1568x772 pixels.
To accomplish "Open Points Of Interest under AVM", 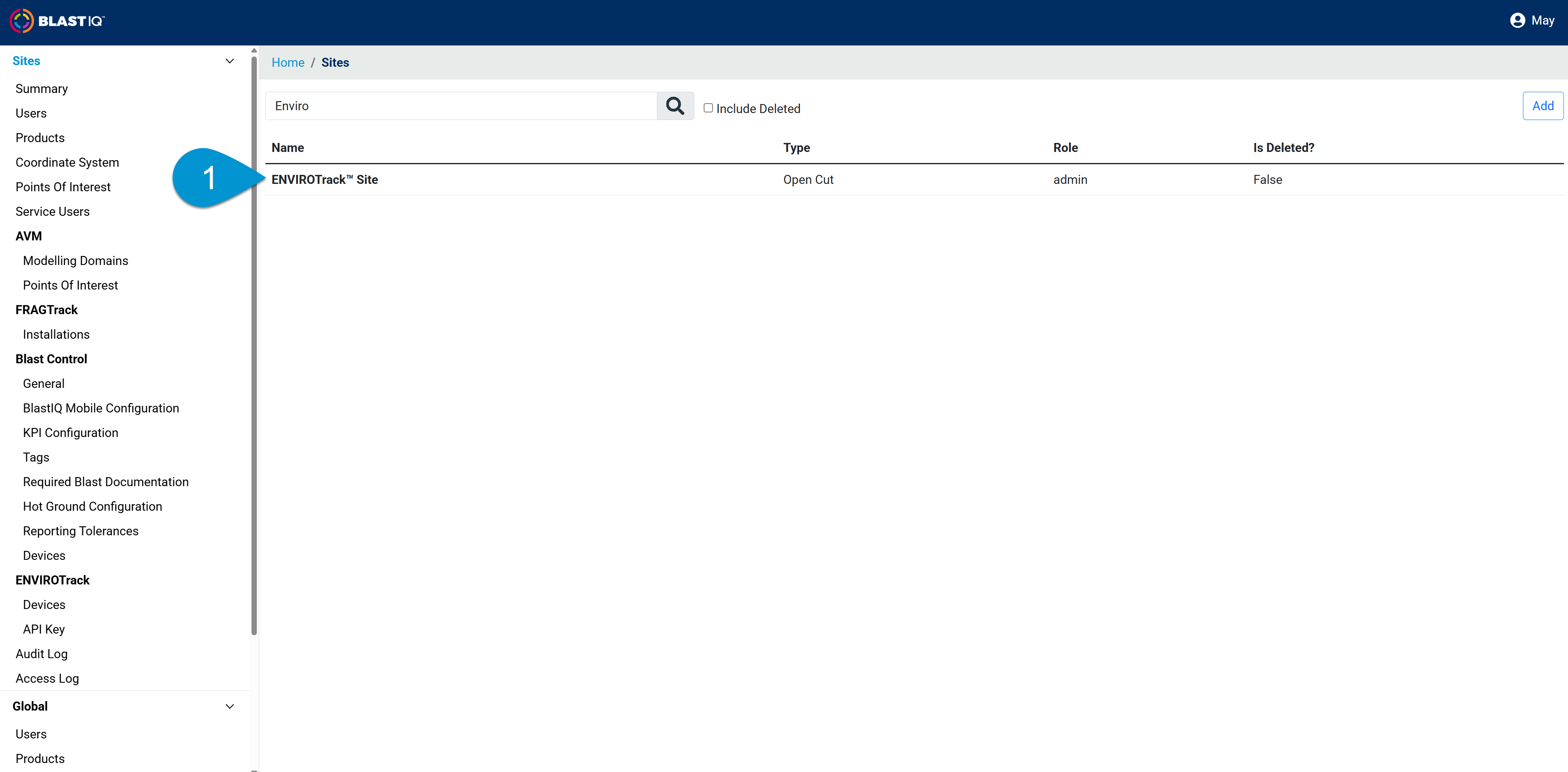I will point(70,285).
